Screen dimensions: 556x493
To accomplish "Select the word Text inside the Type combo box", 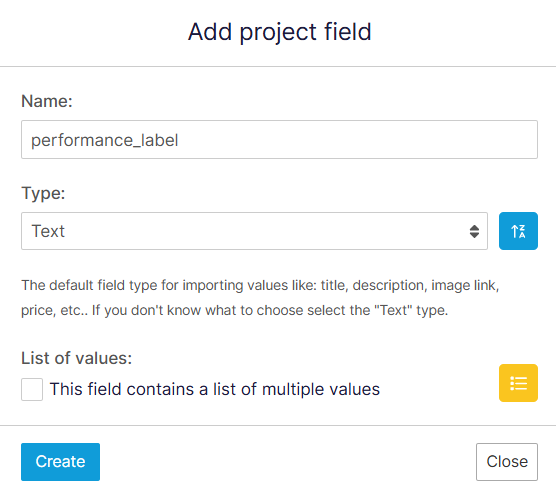I will point(48,231).
